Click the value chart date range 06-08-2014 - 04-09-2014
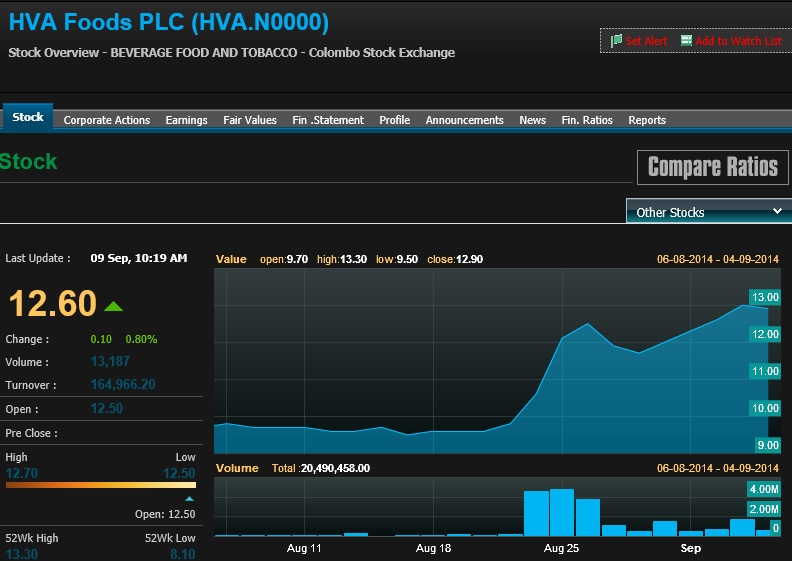This screenshot has width=792, height=561. 718,259
